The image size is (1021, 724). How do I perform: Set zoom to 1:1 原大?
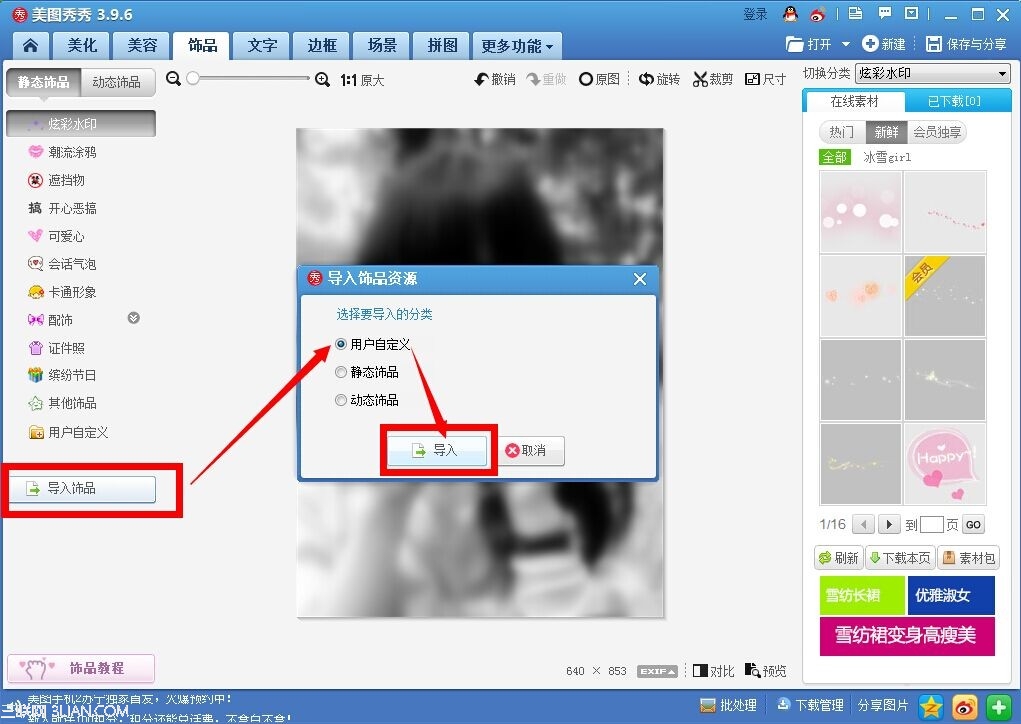[x=363, y=80]
